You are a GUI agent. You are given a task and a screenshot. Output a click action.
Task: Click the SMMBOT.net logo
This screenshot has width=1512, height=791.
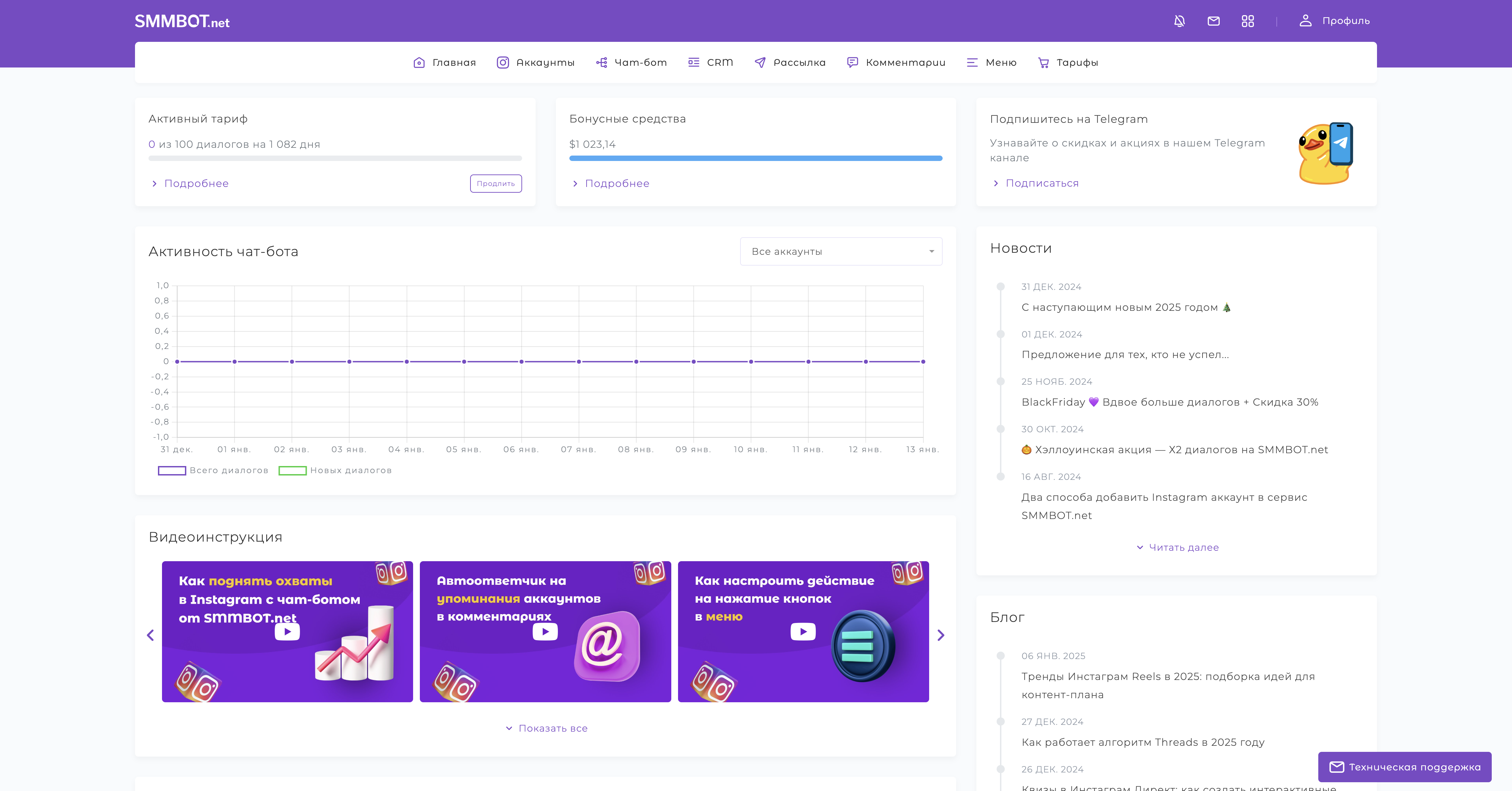click(182, 22)
